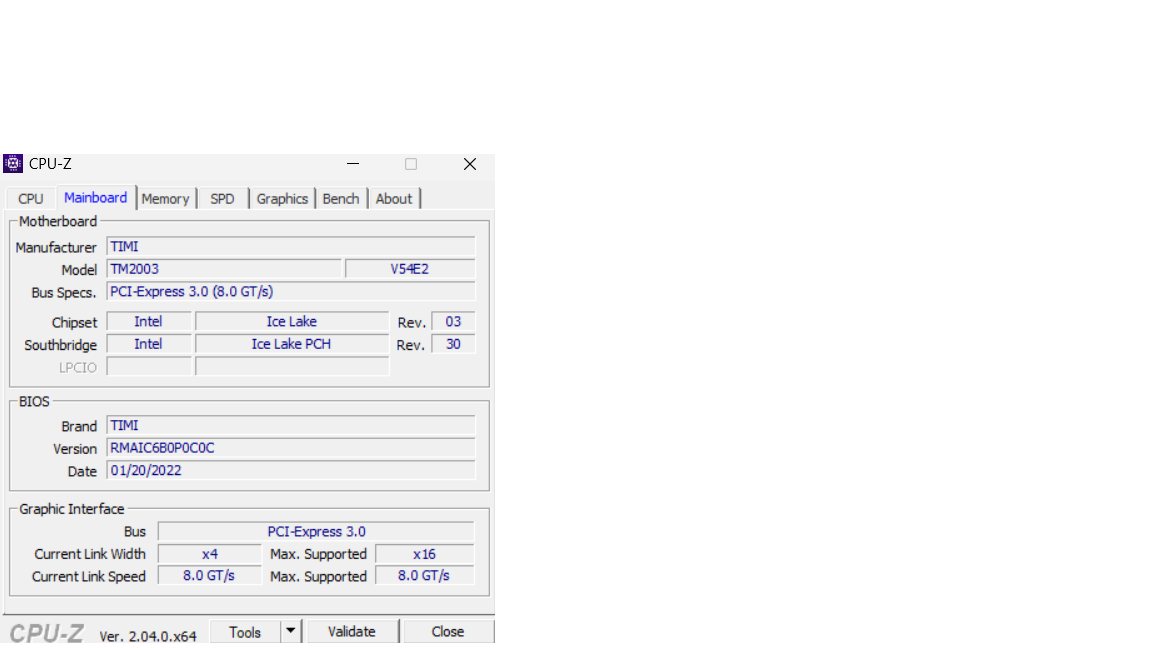The image size is (1152, 648).
Task: Click the model revision V54E2
Action: (x=410, y=269)
